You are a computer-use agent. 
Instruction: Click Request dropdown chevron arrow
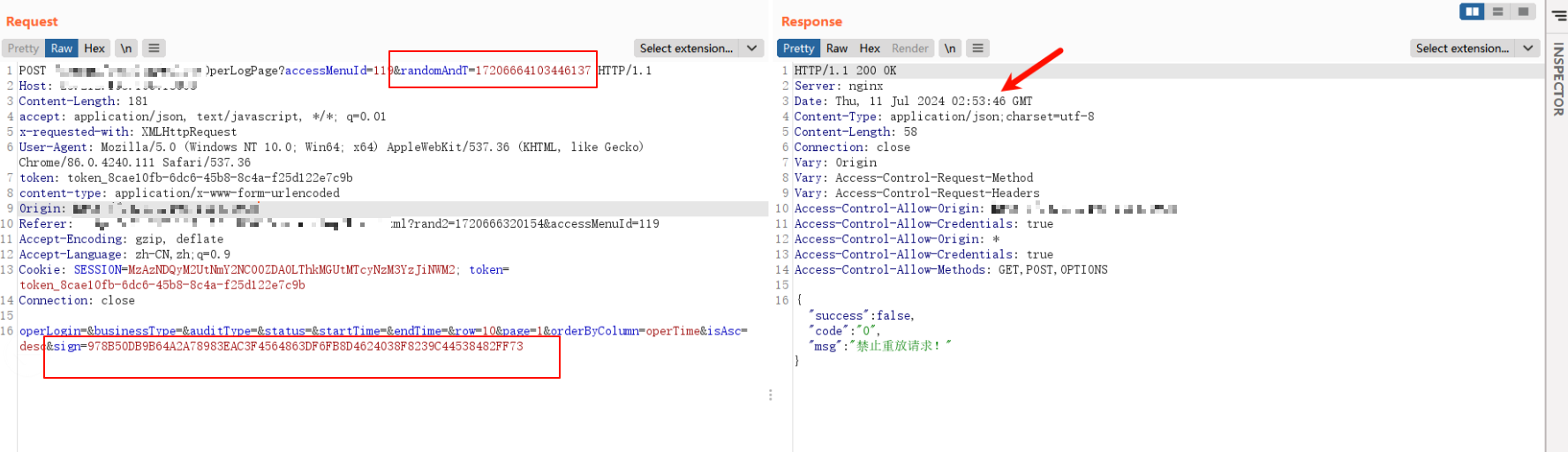point(752,49)
